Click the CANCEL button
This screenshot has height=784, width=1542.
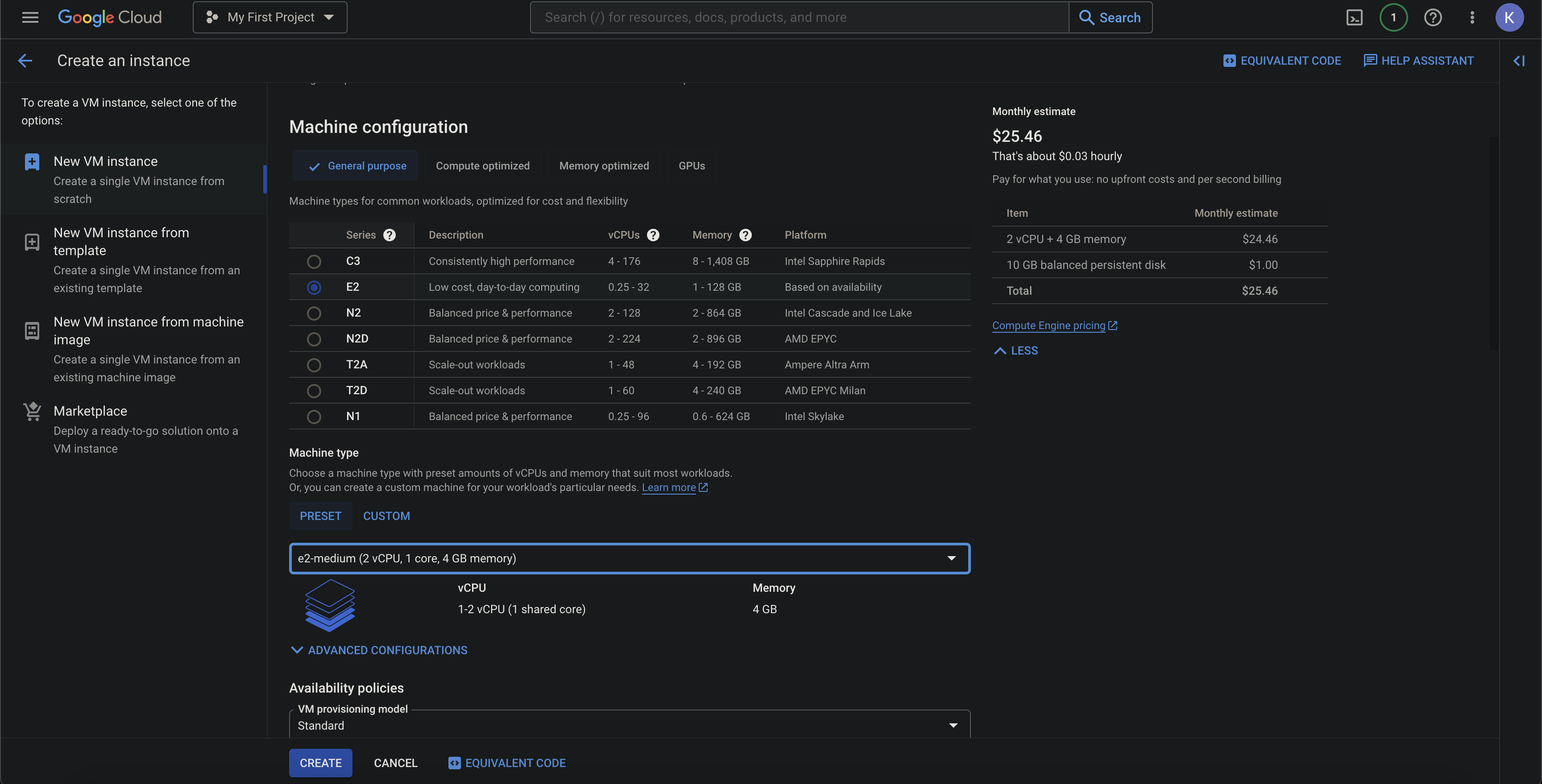[x=396, y=763]
